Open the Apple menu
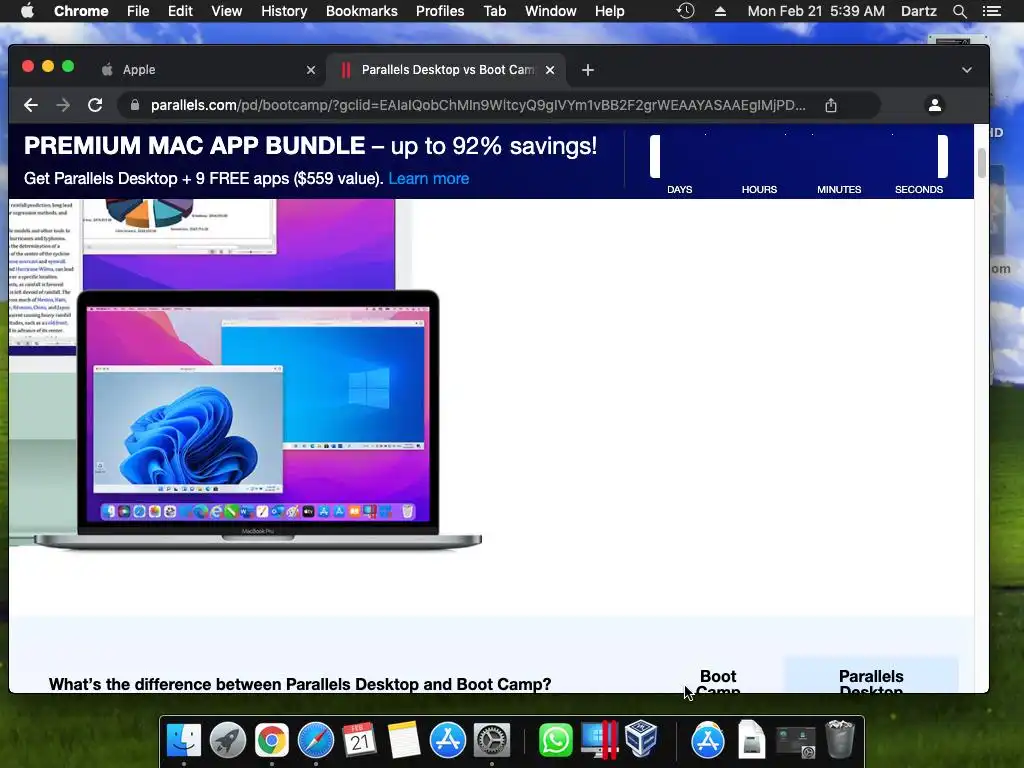This screenshot has height=768, width=1024. [x=27, y=11]
